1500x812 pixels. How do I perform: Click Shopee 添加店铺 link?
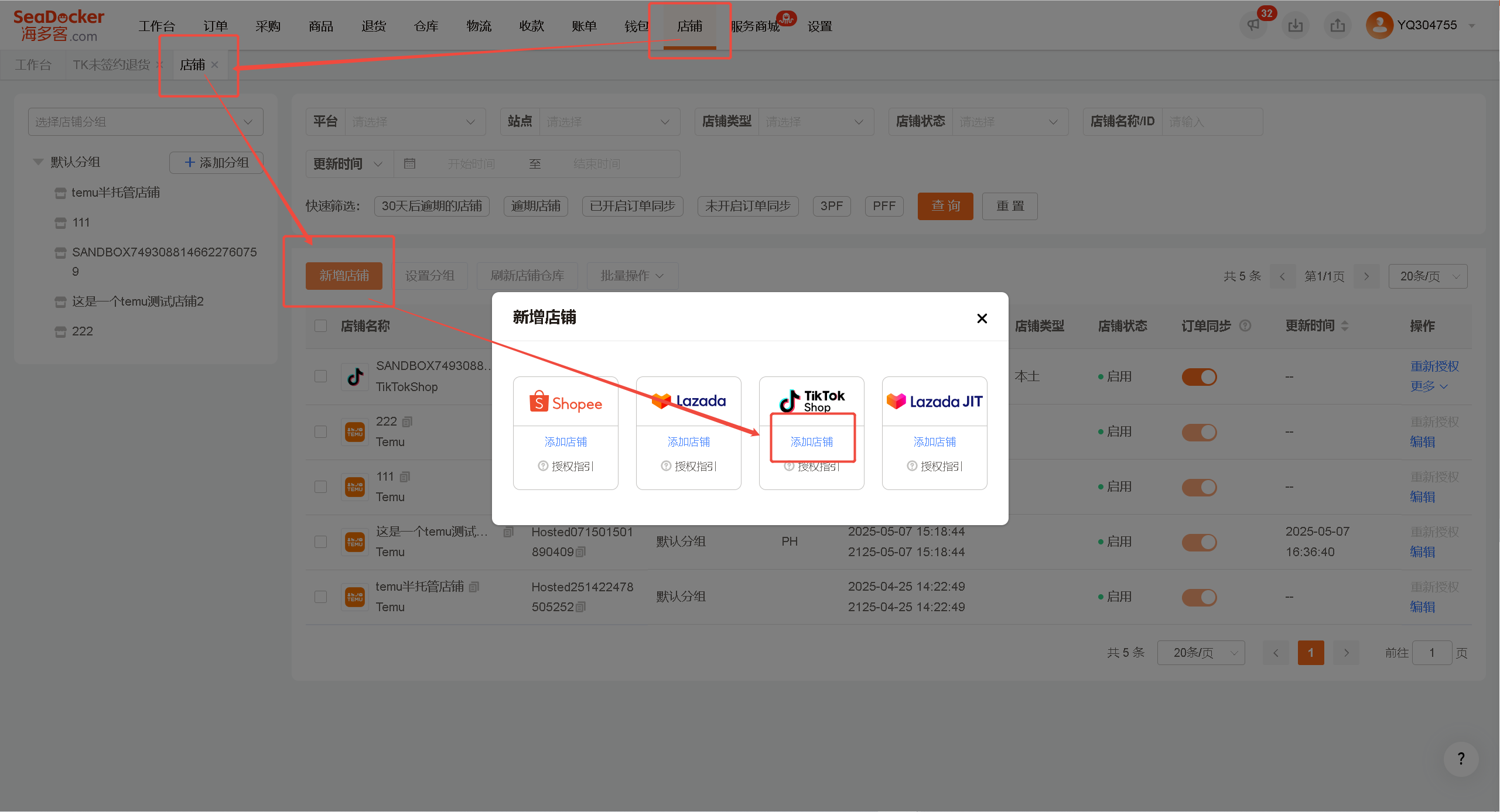566,442
